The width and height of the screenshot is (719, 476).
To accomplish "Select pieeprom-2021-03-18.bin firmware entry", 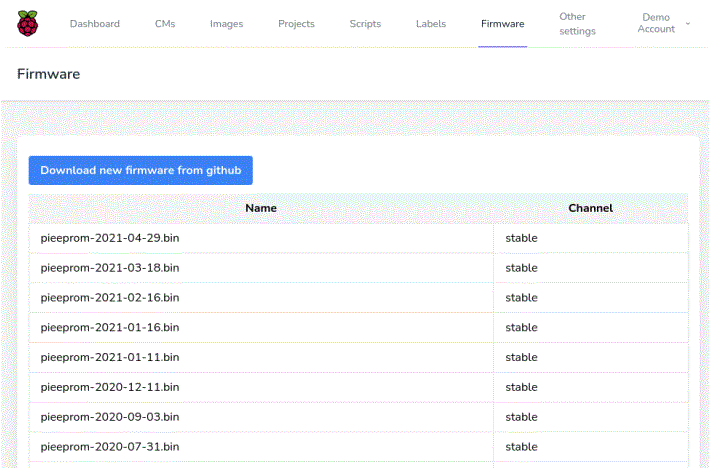I will pos(110,268).
